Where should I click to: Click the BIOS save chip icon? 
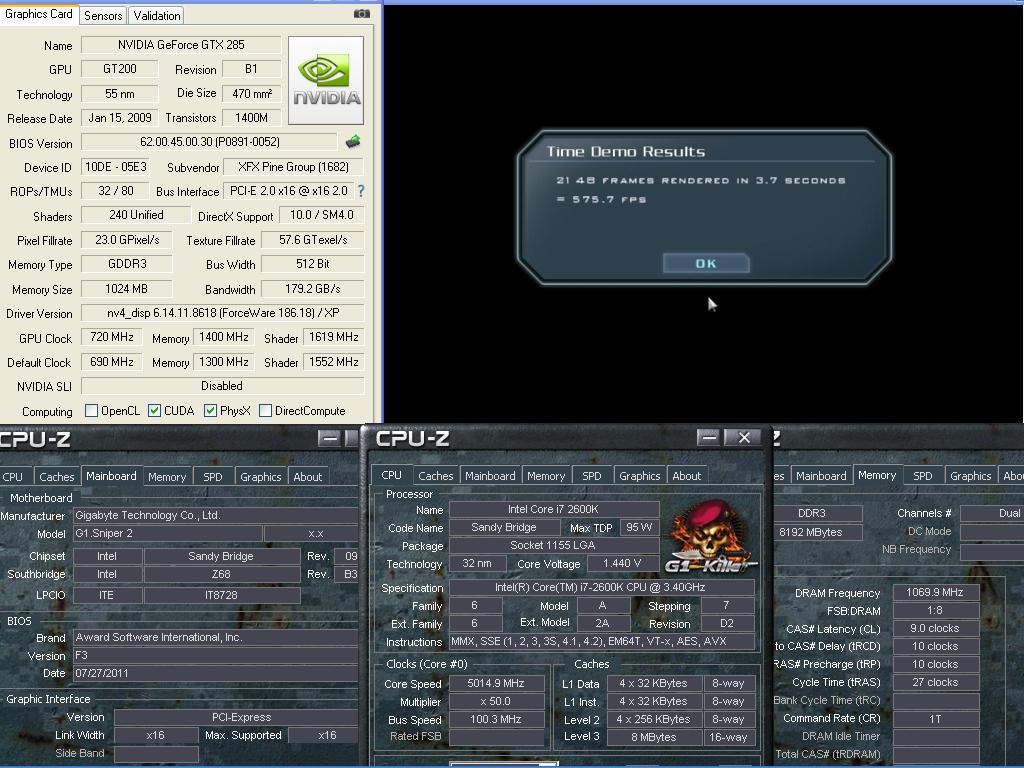pyautogui.click(x=353, y=141)
